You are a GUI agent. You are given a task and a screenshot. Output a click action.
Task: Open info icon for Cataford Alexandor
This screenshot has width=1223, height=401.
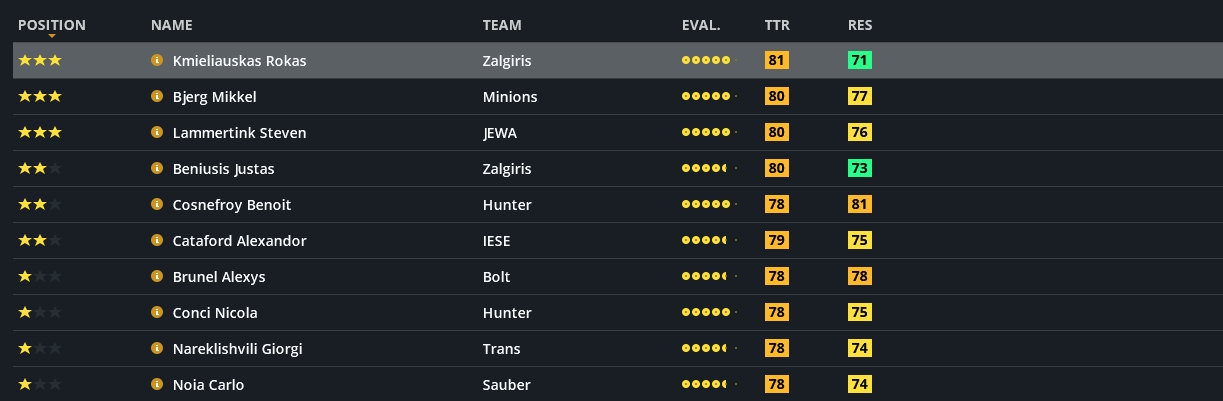coord(157,241)
